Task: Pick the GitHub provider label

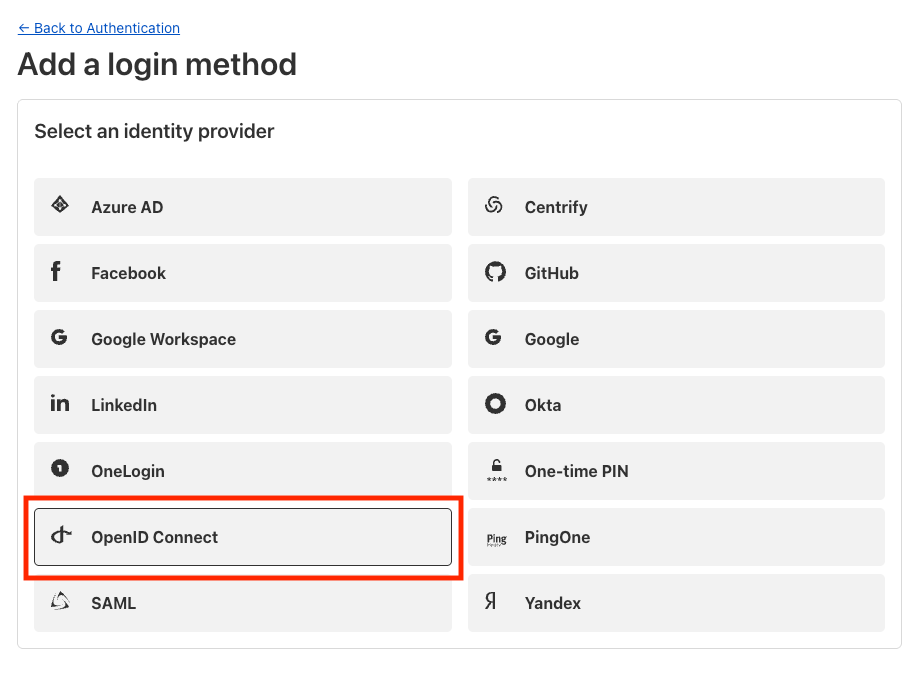Action: [551, 273]
